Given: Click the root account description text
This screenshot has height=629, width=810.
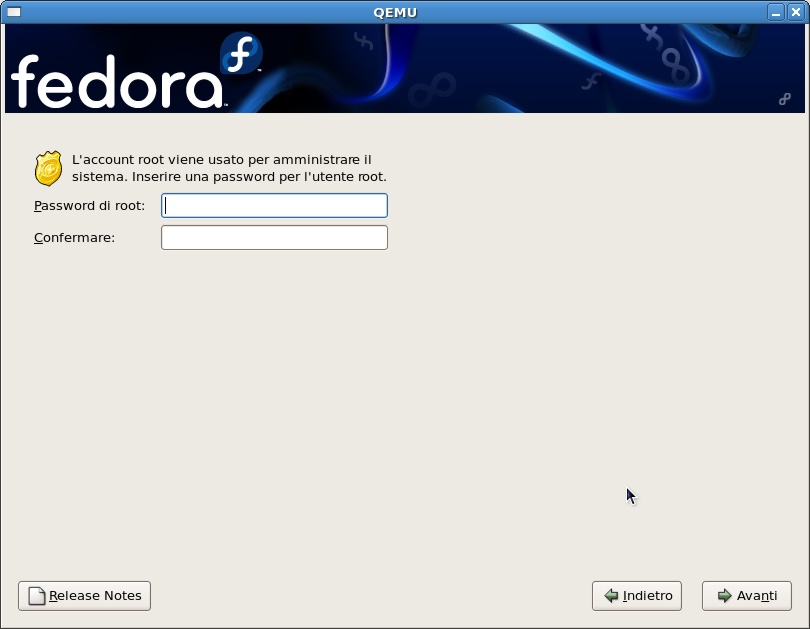Looking at the screenshot, I should 229,168.
